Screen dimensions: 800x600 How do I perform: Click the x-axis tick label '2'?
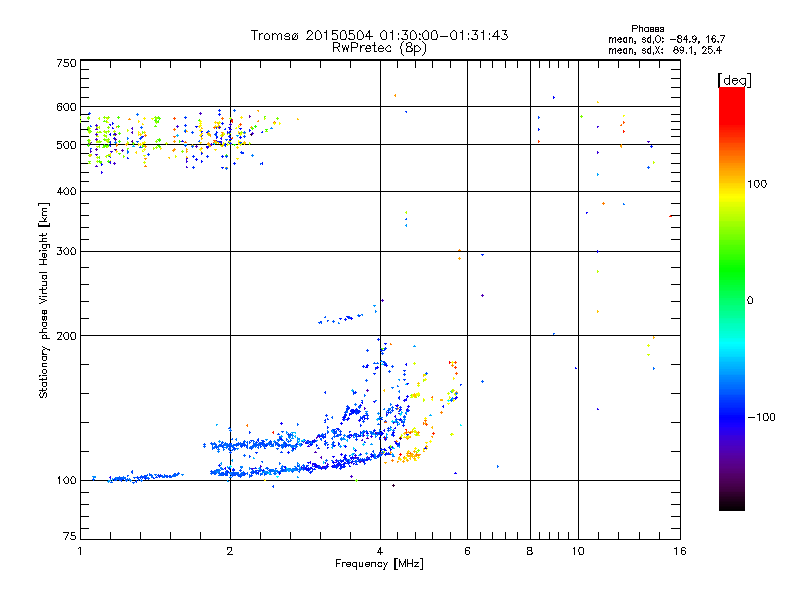(230, 551)
